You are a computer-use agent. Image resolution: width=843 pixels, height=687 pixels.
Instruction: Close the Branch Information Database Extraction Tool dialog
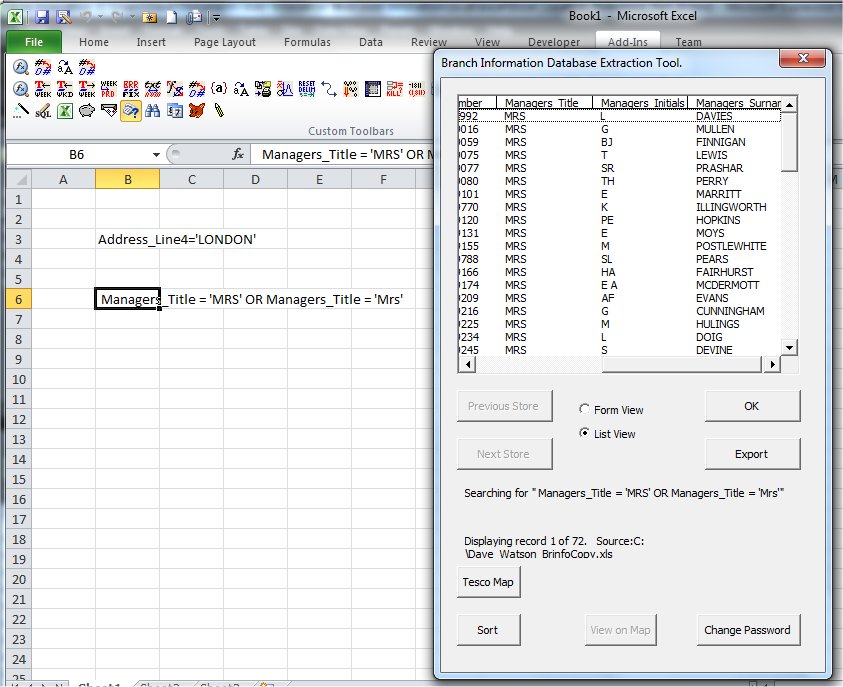pyautogui.click(x=802, y=58)
